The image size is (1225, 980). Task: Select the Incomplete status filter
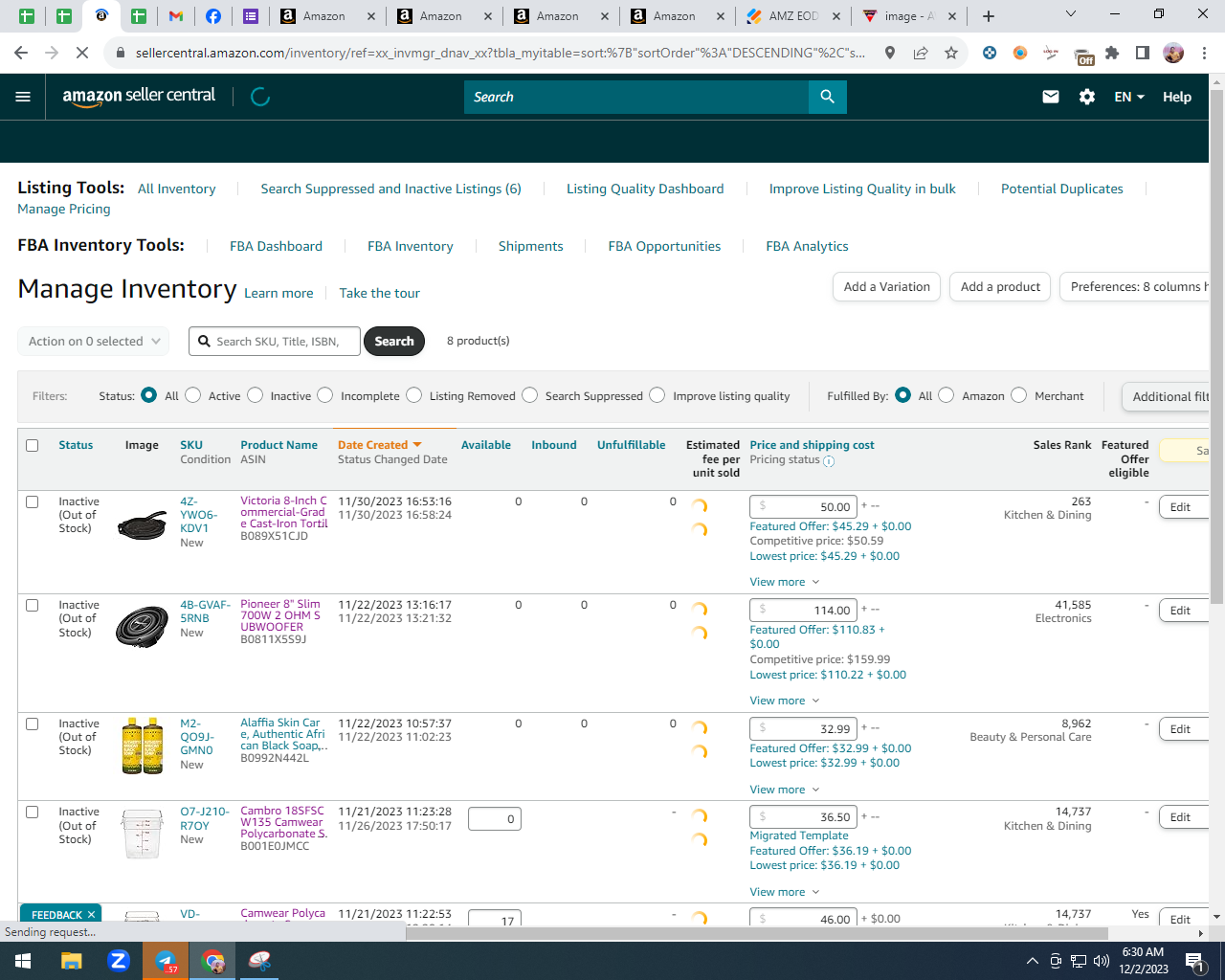coord(325,395)
